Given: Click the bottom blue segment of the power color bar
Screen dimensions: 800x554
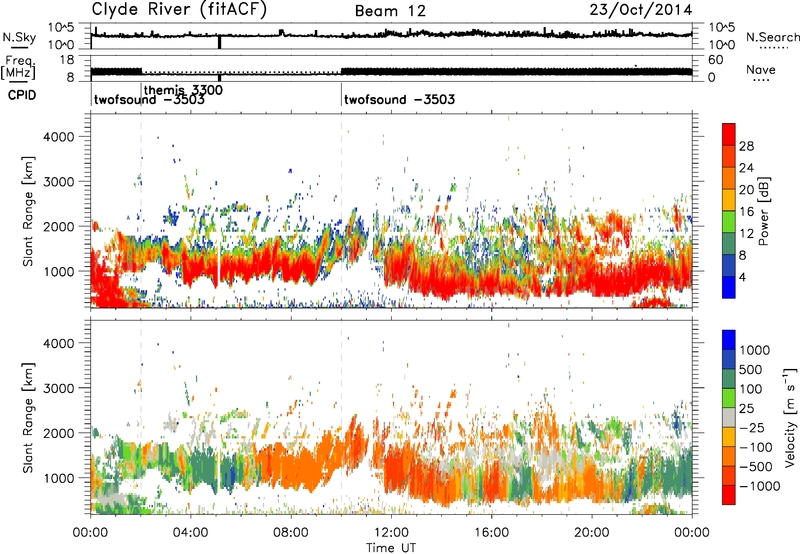Looking at the screenshot, I should click(x=729, y=287).
